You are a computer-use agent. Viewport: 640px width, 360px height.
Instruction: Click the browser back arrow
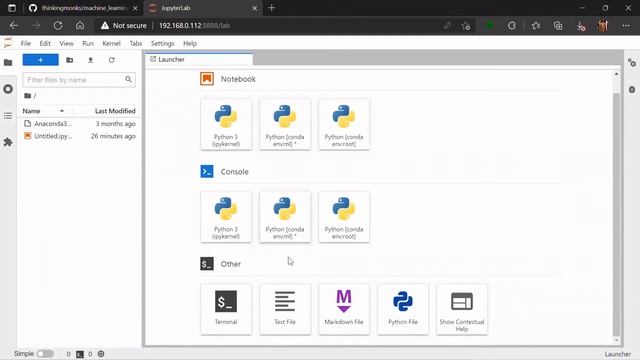tap(14, 25)
